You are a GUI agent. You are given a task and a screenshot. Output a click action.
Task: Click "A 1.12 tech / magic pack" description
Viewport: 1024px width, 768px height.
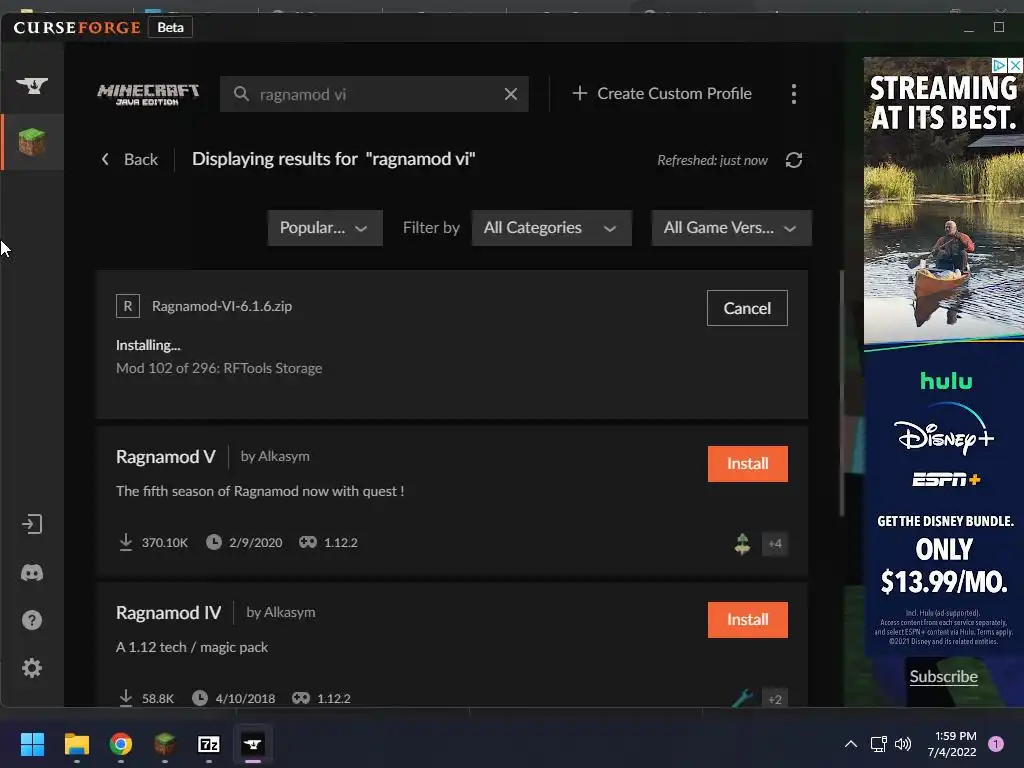pyautogui.click(x=192, y=647)
